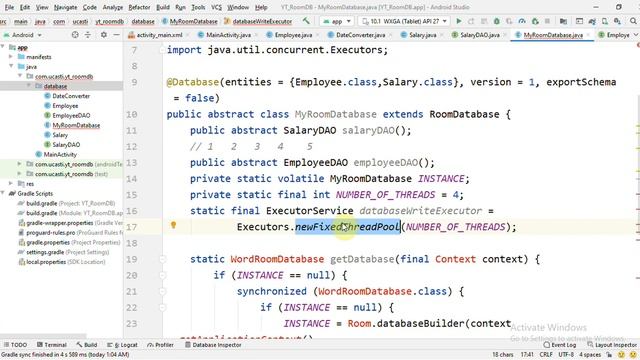640x360 pixels.
Task: Fold the getDatabase method at line 19
Action: 162,259
